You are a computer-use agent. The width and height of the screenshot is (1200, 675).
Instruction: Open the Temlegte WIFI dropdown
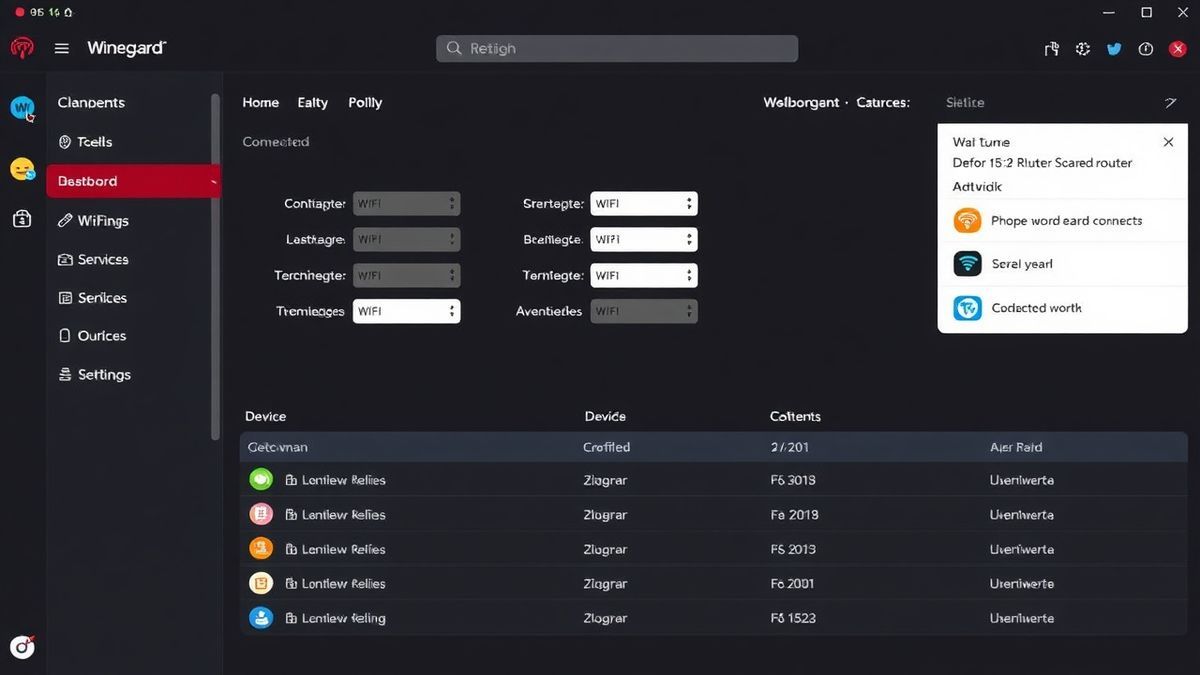click(644, 275)
